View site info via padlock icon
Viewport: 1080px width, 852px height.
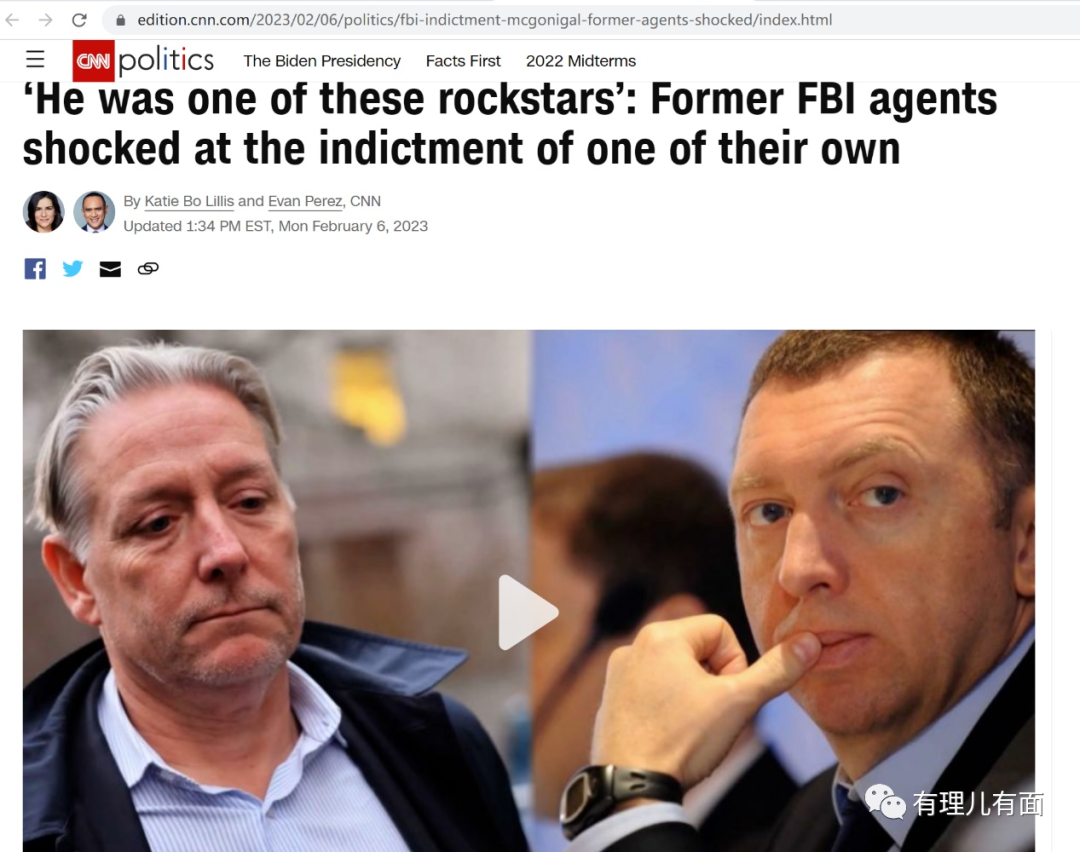pos(121,20)
